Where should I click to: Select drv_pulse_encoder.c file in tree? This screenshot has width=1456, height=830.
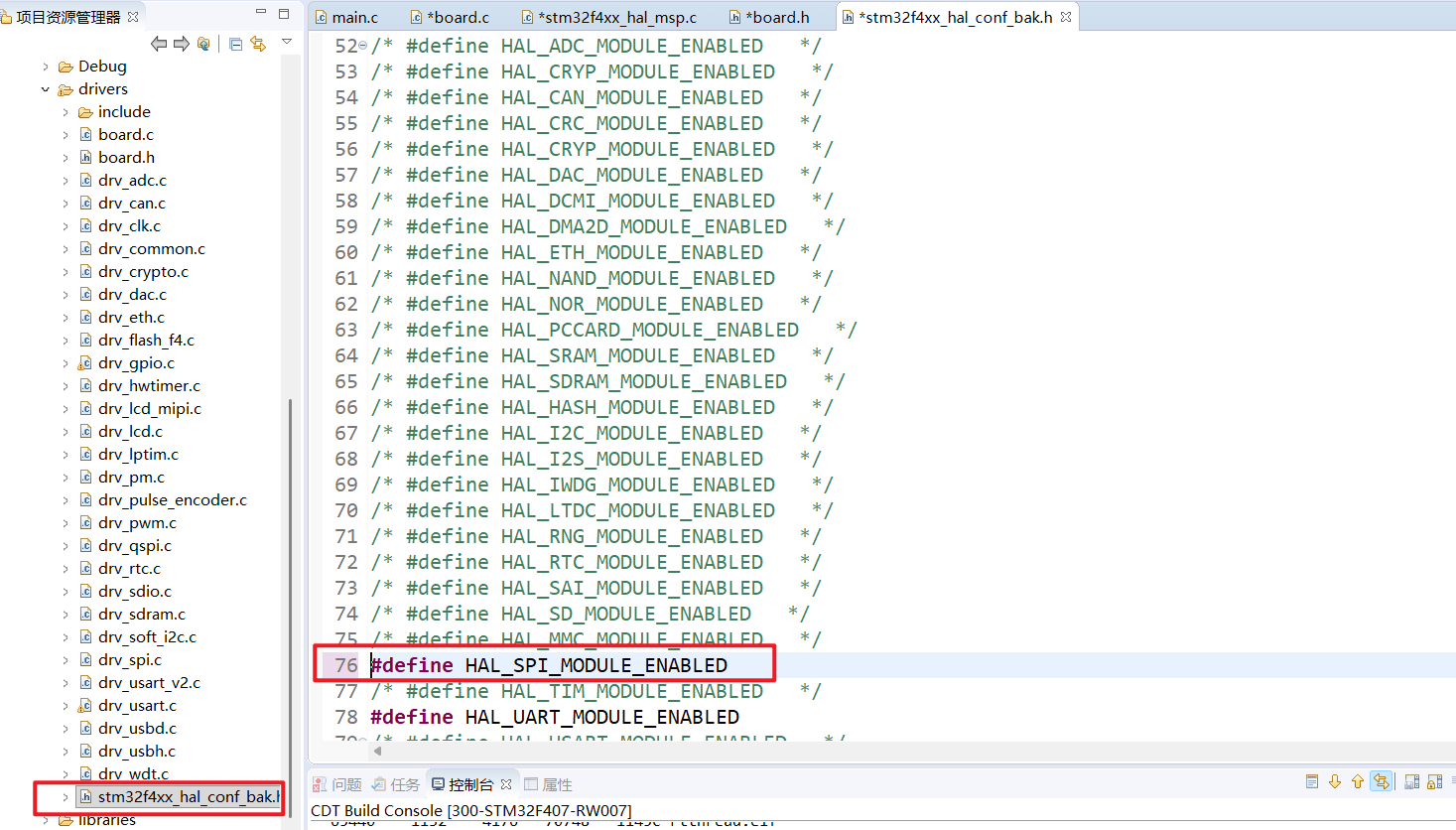point(173,500)
